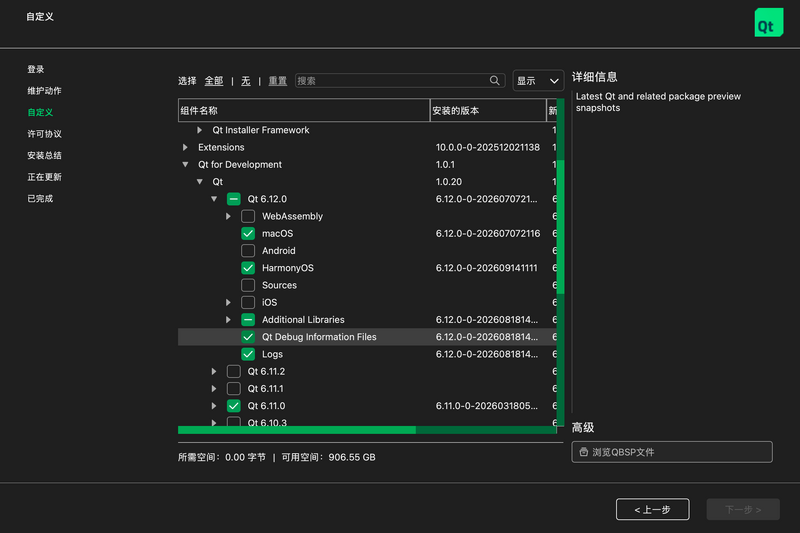Image resolution: width=800 pixels, height=533 pixels.
Task: Expand the Qt 6.11.1 node
Action: coord(214,389)
